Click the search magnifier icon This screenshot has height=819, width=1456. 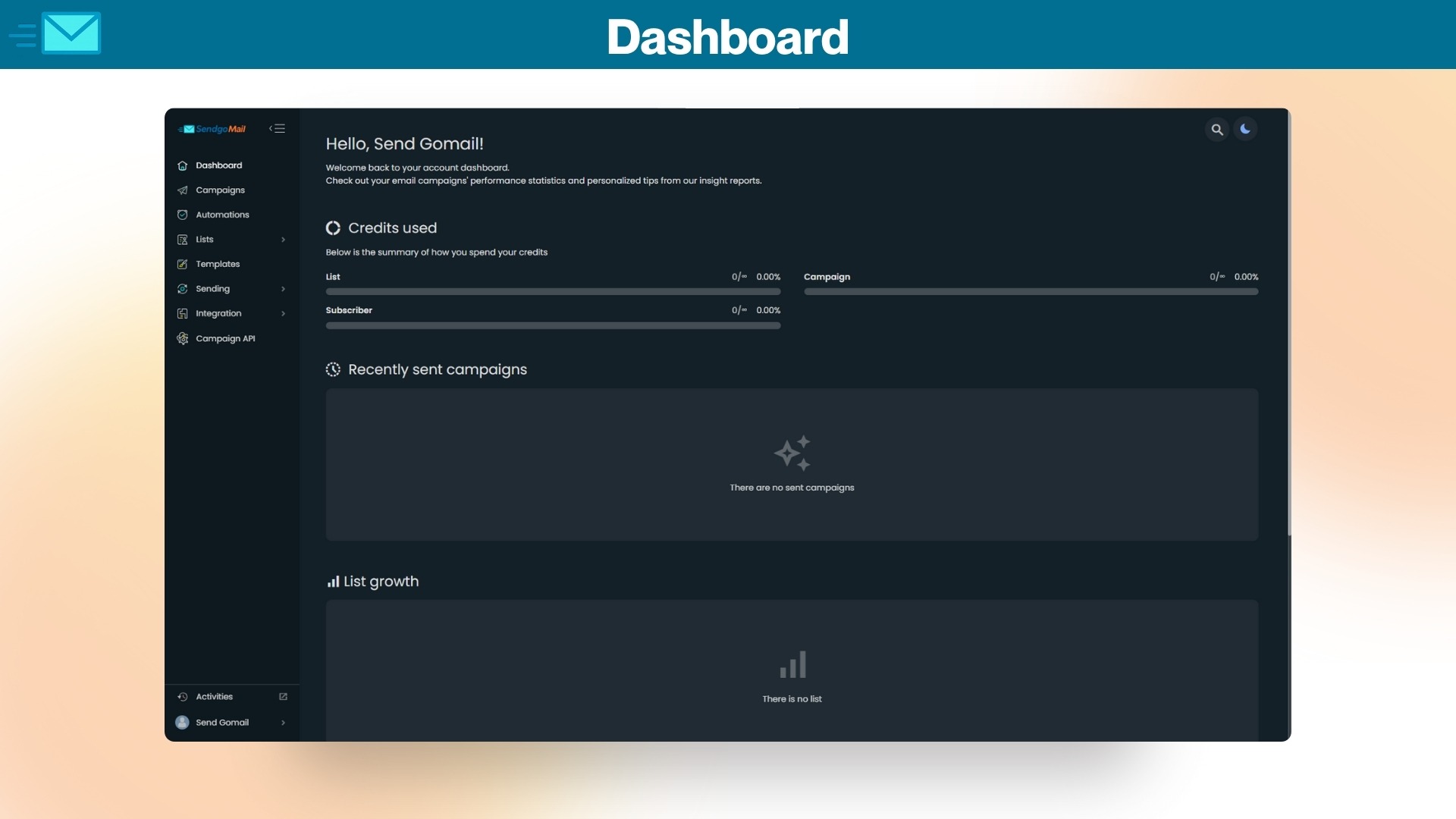pos(1216,130)
